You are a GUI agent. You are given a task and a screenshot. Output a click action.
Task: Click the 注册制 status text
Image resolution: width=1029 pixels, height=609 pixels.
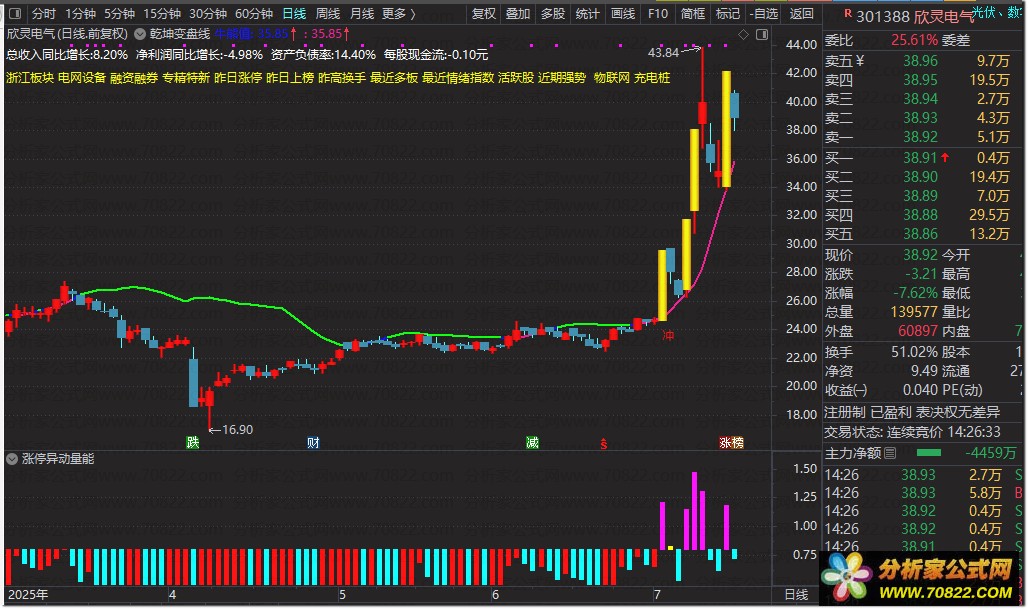click(845, 412)
